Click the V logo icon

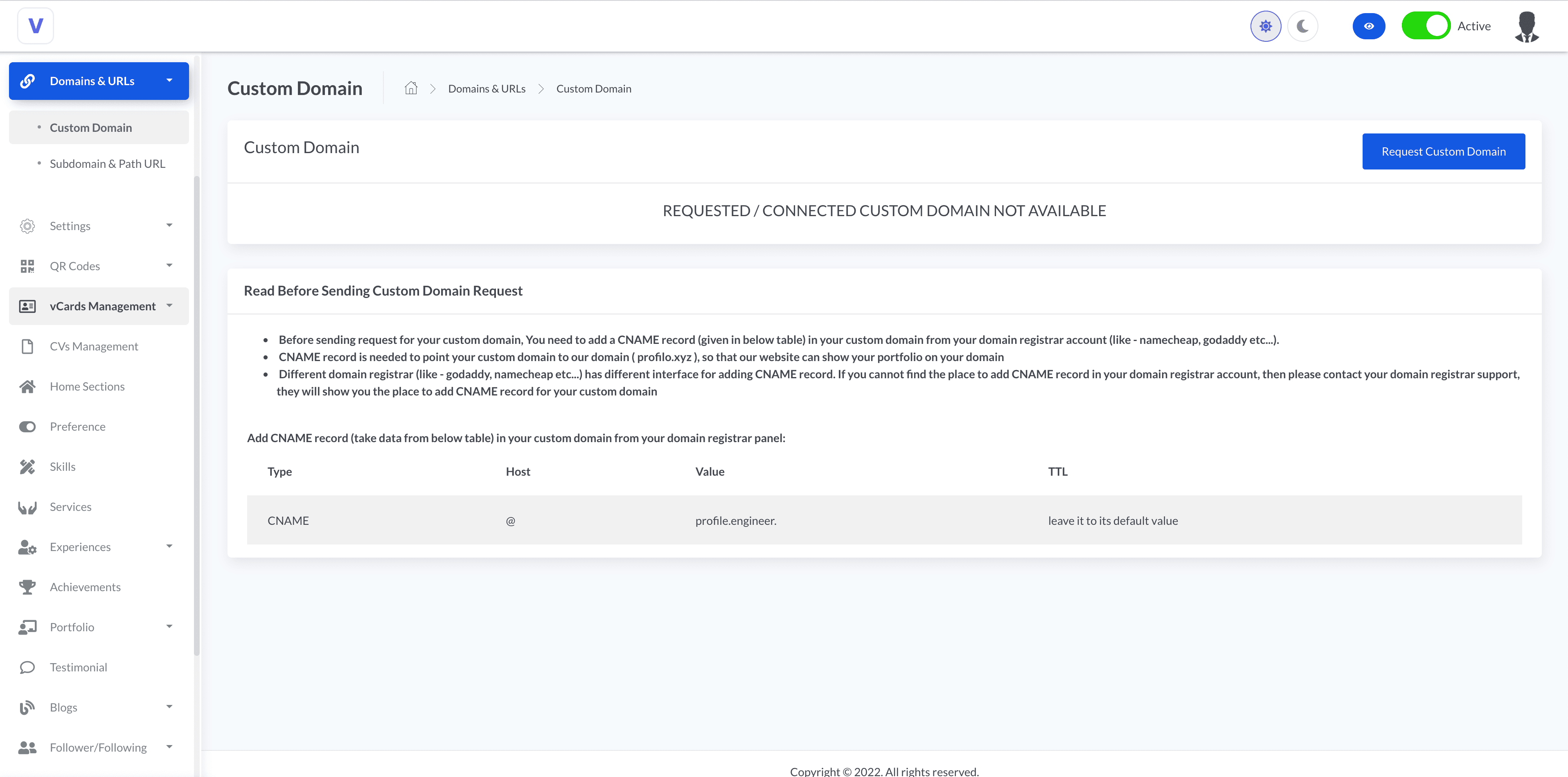pos(35,25)
